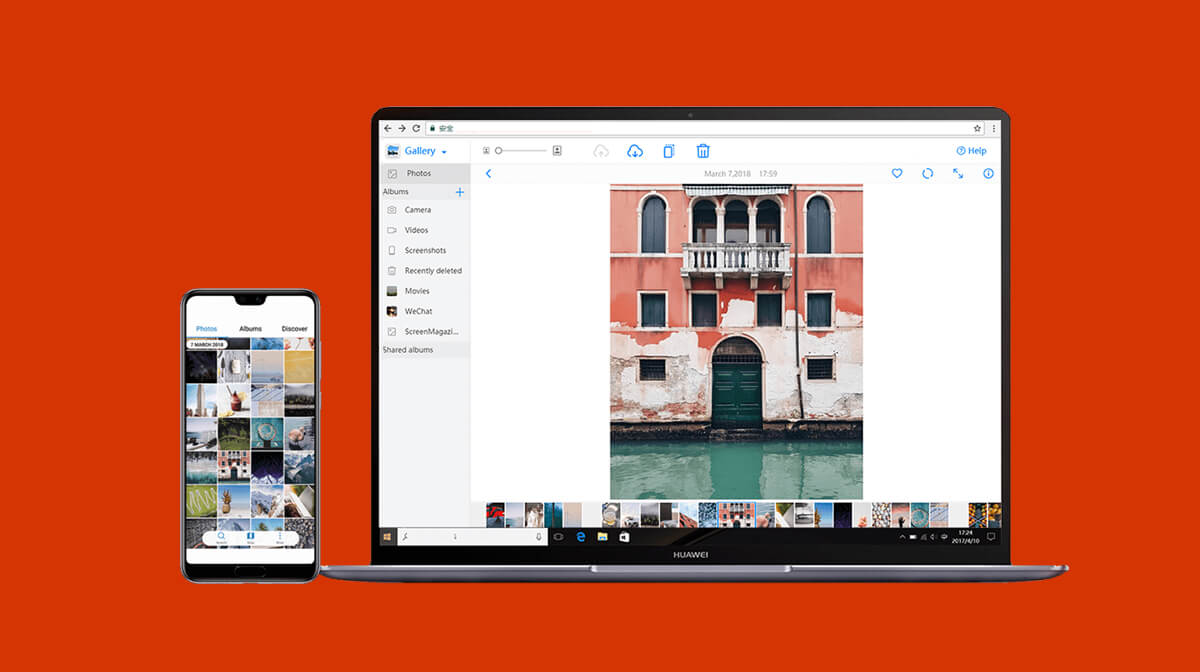Click the small thumbnail size icon
1200x672 pixels.
tap(486, 151)
